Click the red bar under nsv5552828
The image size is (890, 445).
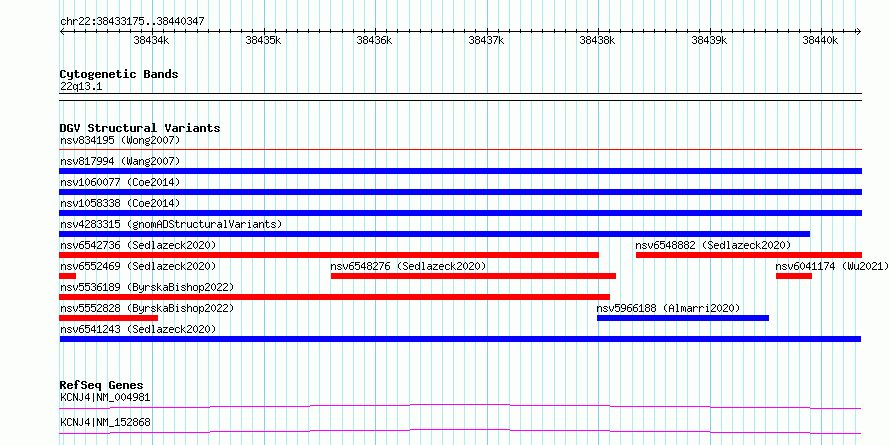point(108,318)
